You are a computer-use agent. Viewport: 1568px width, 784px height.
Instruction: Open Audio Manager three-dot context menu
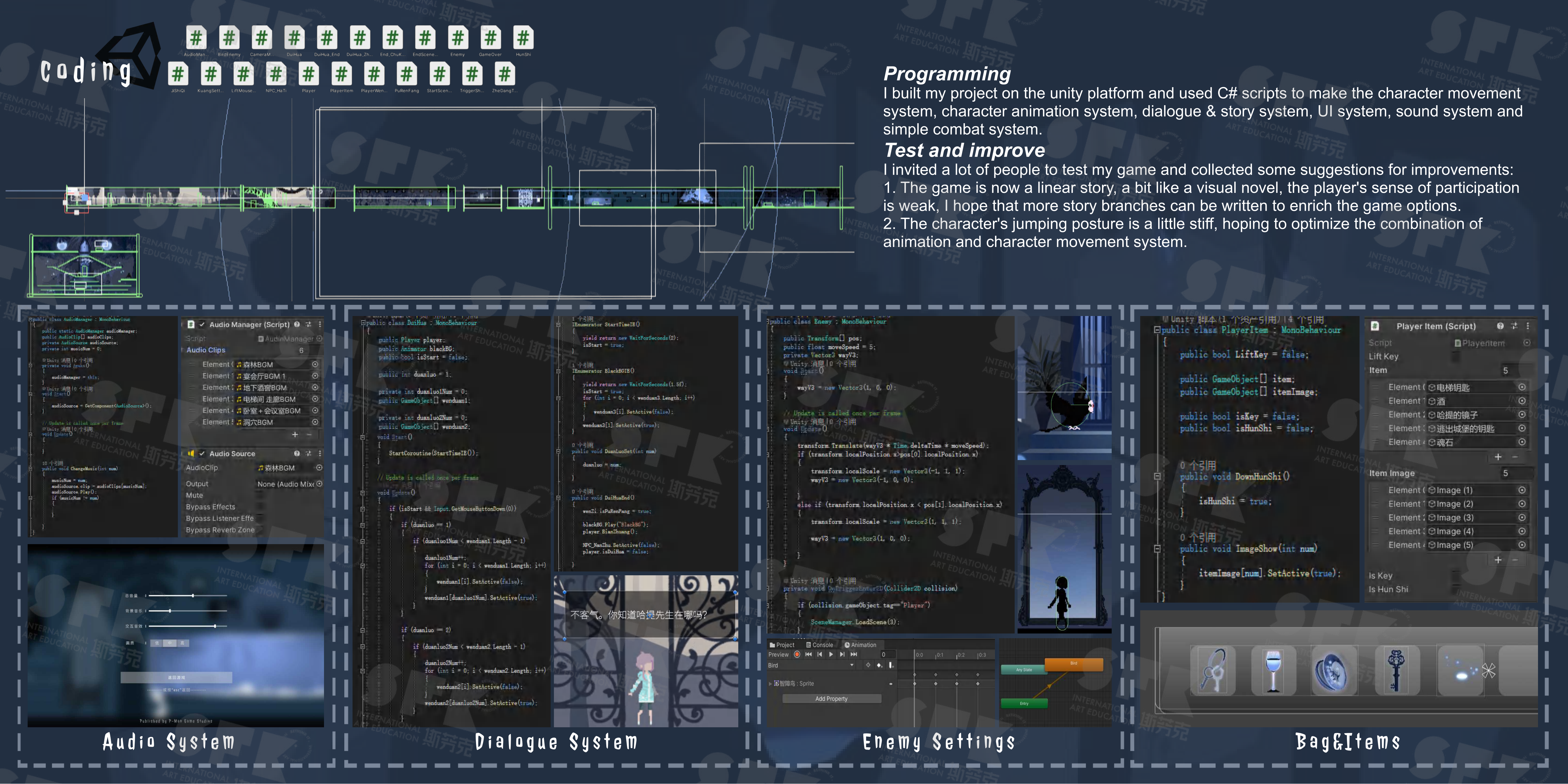click(320, 325)
